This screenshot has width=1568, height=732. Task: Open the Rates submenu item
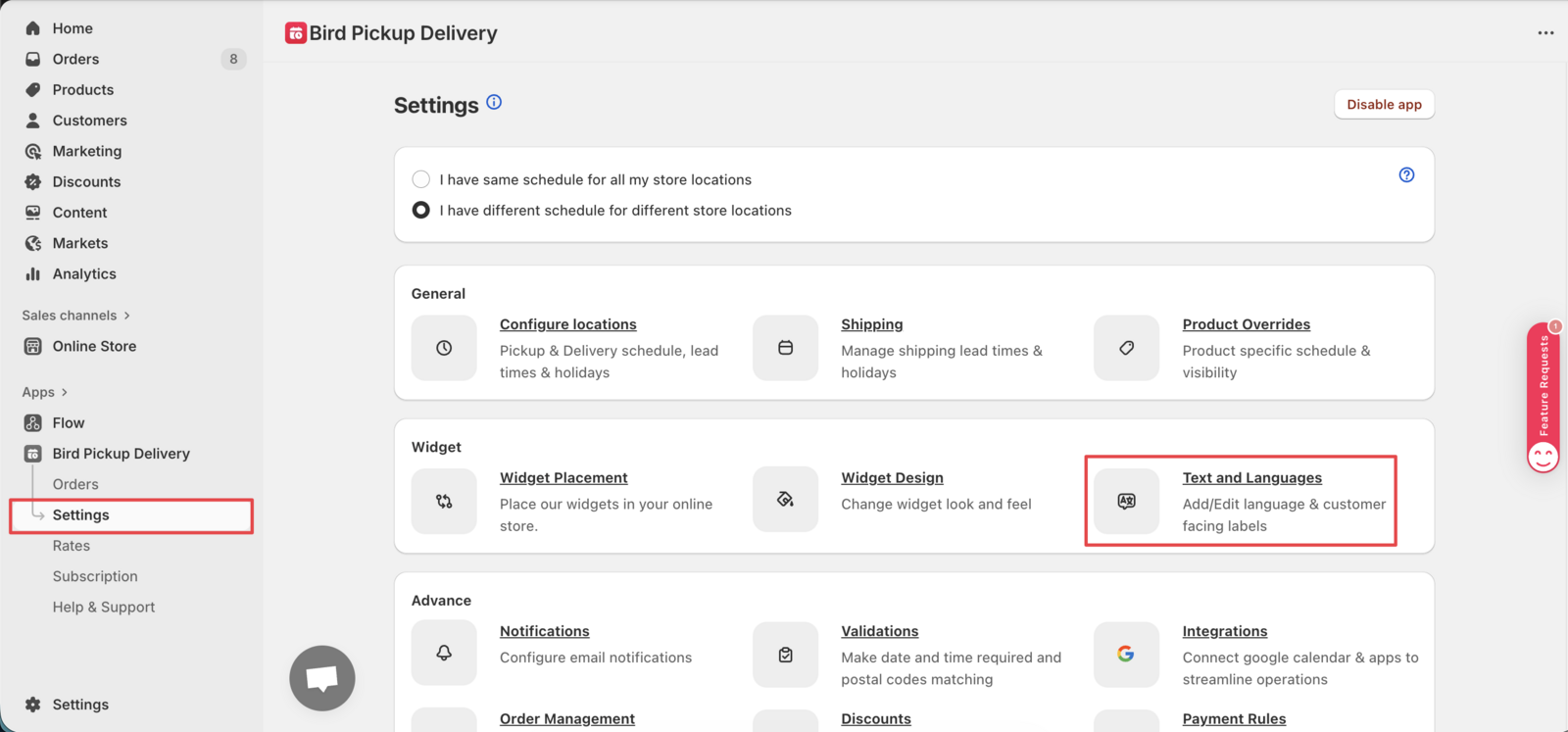coord(72,546)
